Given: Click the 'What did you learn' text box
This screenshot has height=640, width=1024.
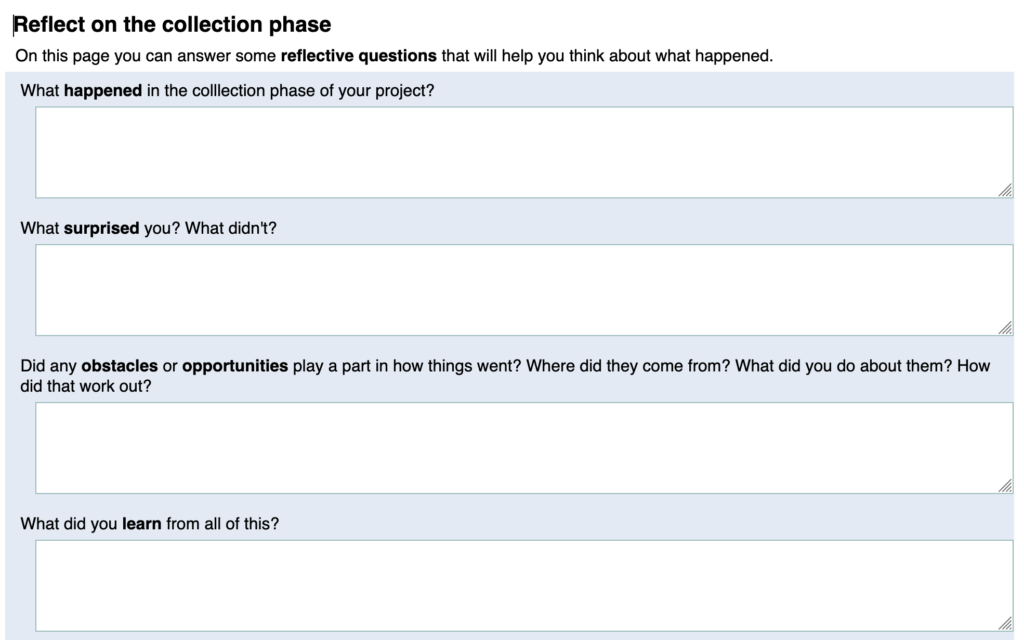Looking at the screenshot, I should coord(524,586).
